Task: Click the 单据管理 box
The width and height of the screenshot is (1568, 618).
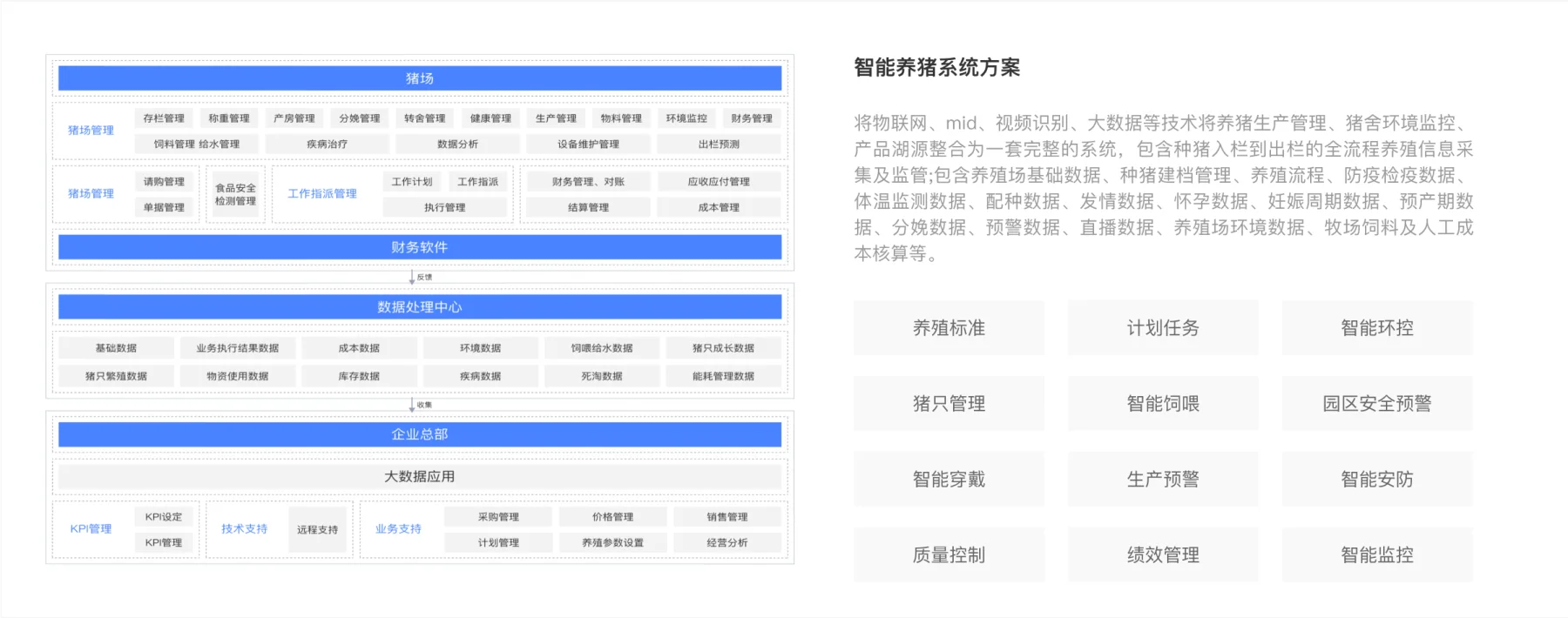Action: pyautogui.click(x=164, y=208)
